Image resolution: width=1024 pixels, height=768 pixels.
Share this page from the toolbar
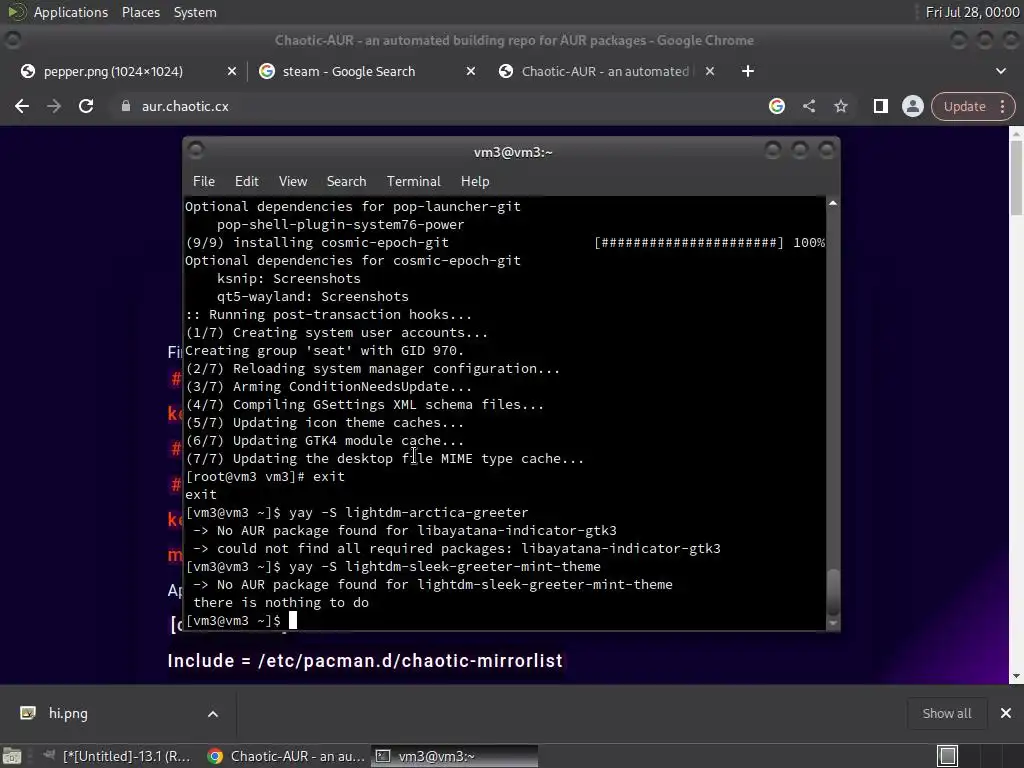coord(808,106)
